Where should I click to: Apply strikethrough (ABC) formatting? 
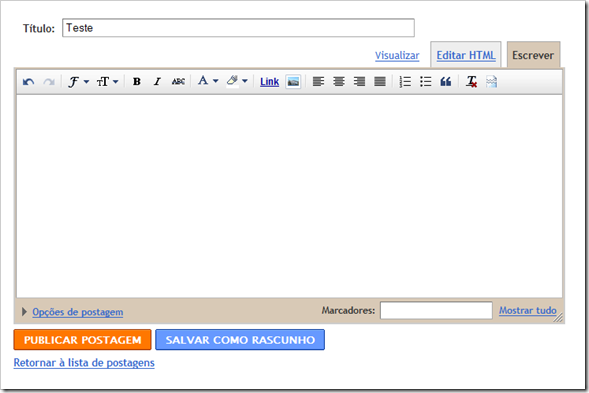(178, 82)
